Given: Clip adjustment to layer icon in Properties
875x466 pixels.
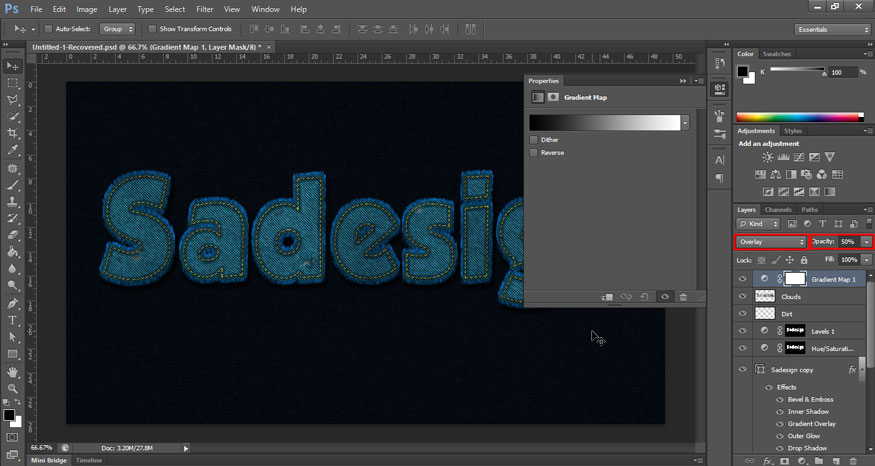Looking at the screenshot, I should click(607, 297).
